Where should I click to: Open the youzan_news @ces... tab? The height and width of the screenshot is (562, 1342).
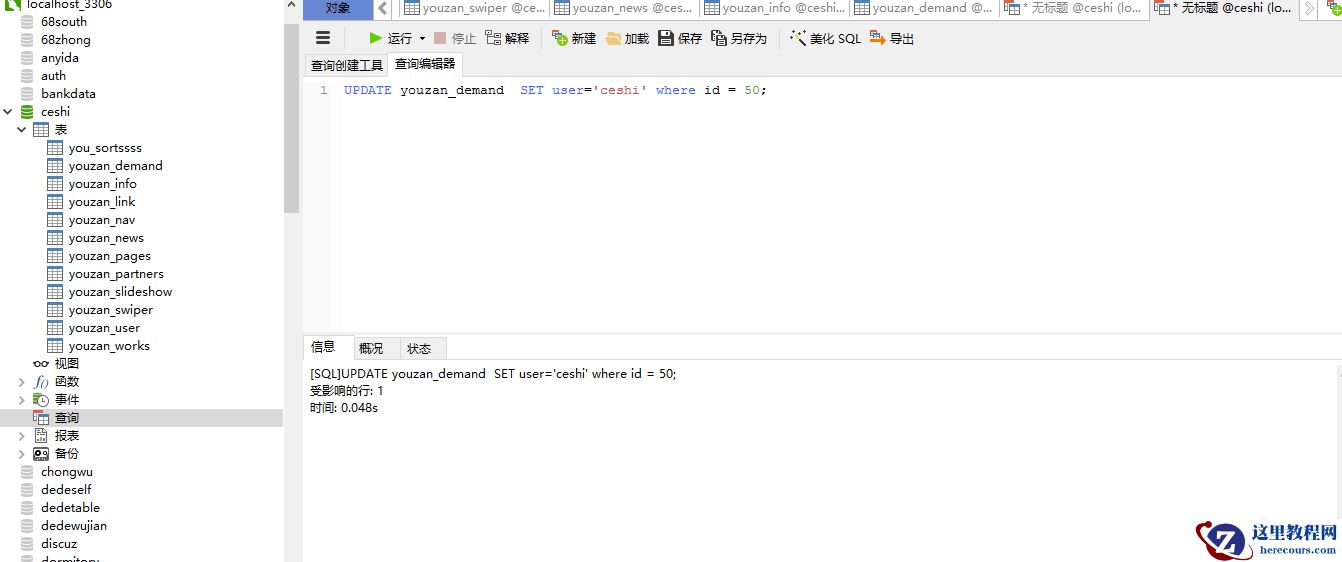(624, 9)
